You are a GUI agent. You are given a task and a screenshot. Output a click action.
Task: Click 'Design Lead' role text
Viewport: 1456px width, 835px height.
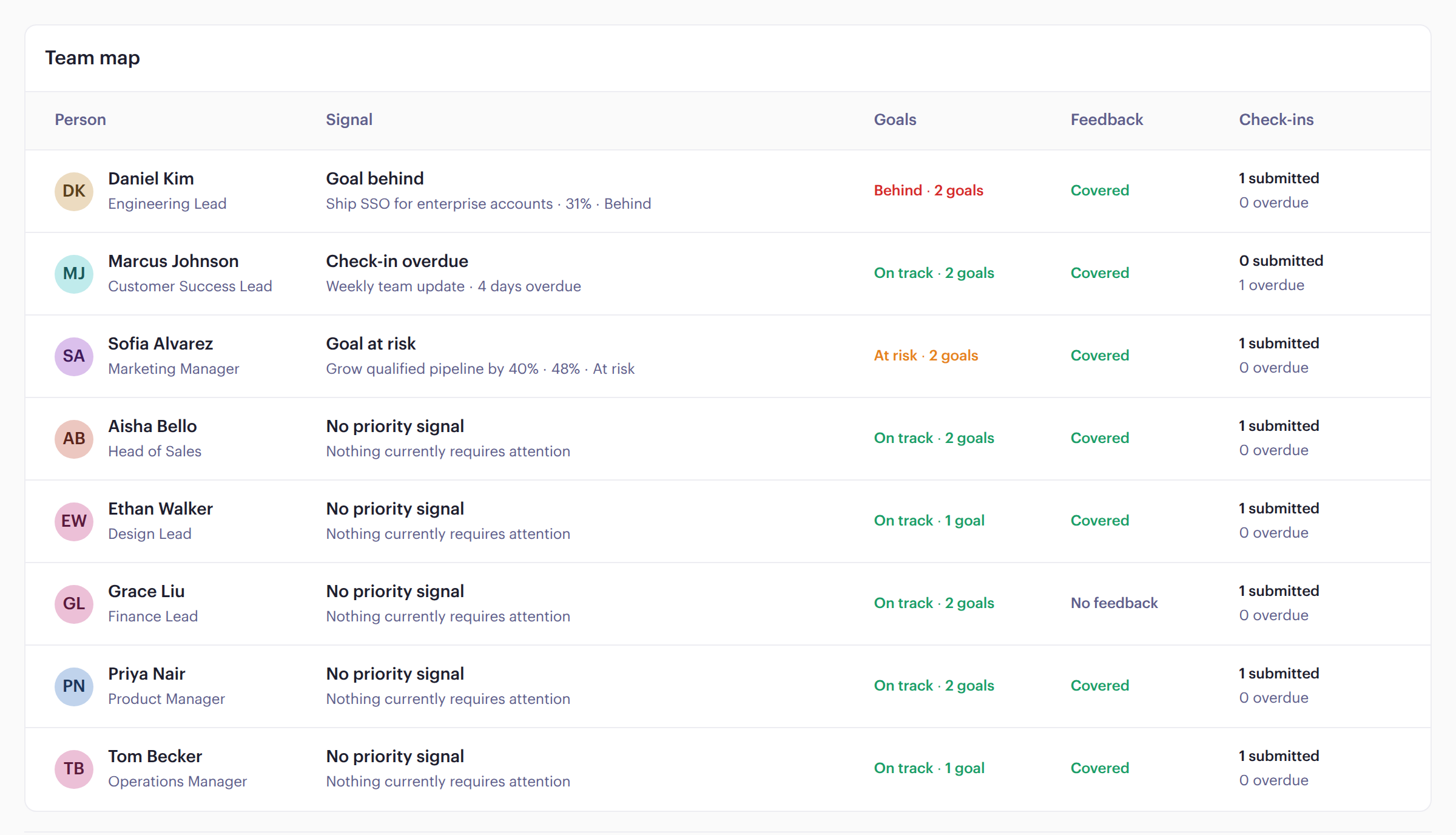click(149, 534)
